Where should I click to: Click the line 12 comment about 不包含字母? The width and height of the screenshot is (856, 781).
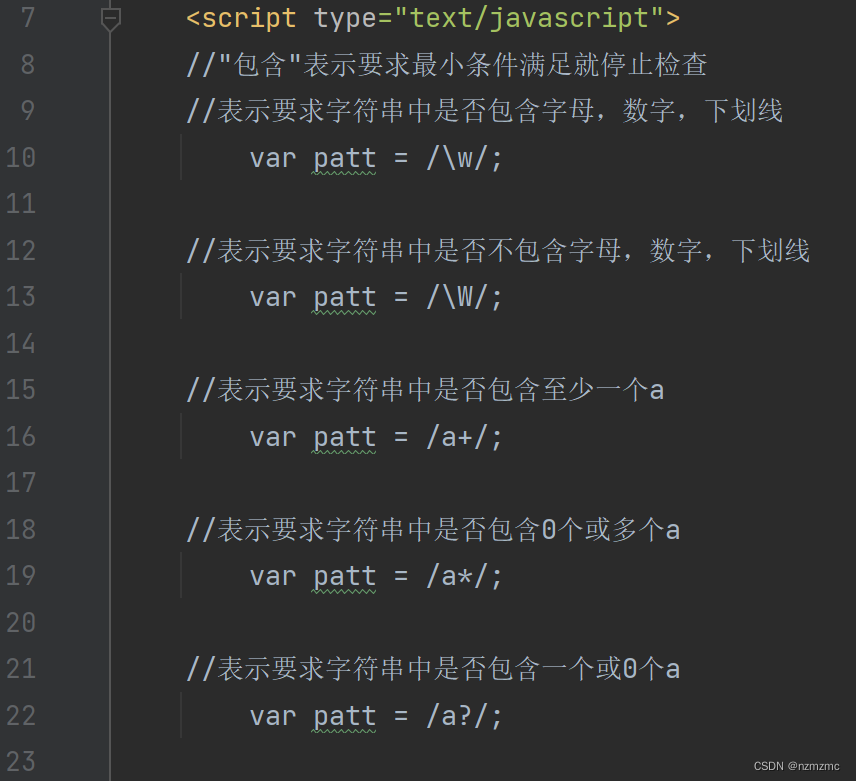[498, 251]
